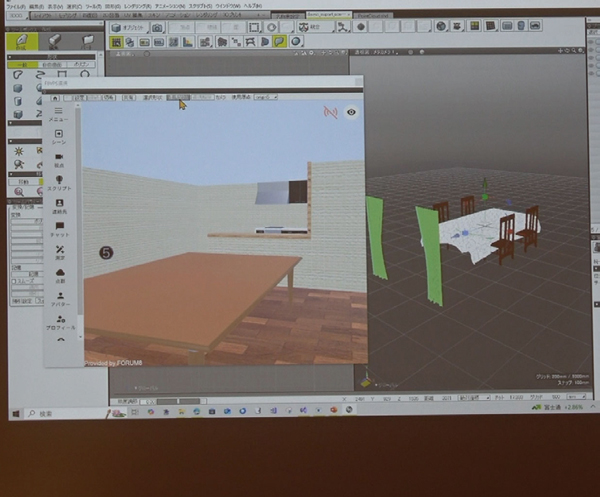The height and width of the screenshot is (497, 600).
Task: Click the pan cross icon in the right viewport header
Action: (x=561, y=50)
